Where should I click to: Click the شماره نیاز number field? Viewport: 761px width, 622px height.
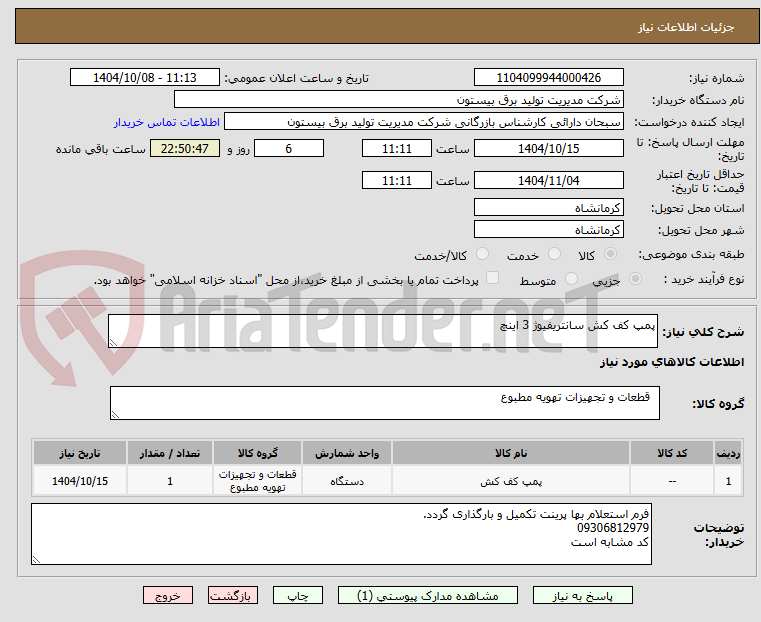548,78
